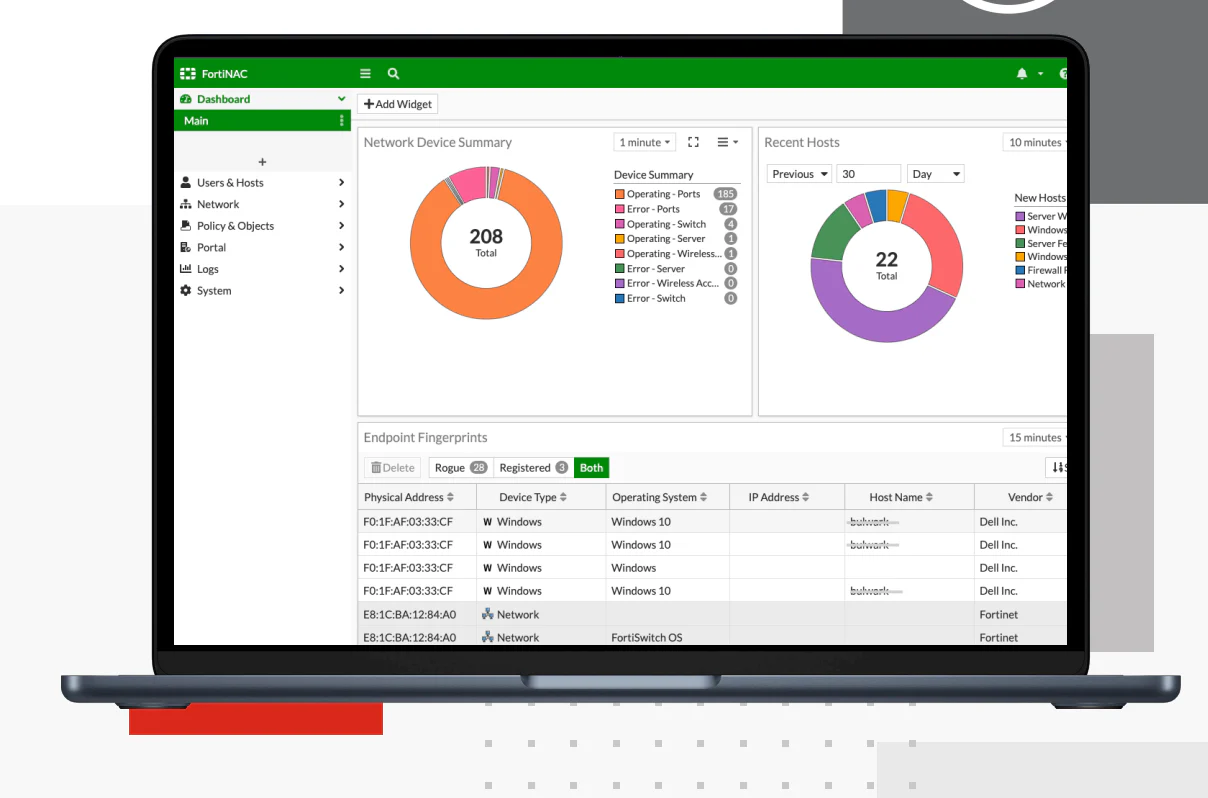1208x798 pixels.
Task: Expand Network Device Summary to fullscreen
Action: (x=694, y=143)
